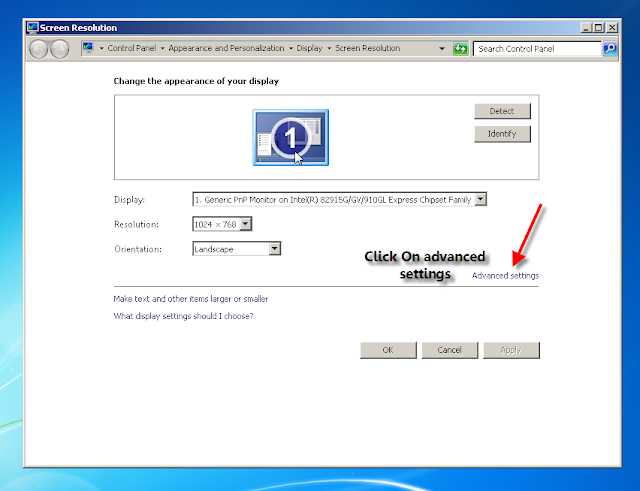Open Advanced settings link
The image size is (640, 491).
[505, 275]
